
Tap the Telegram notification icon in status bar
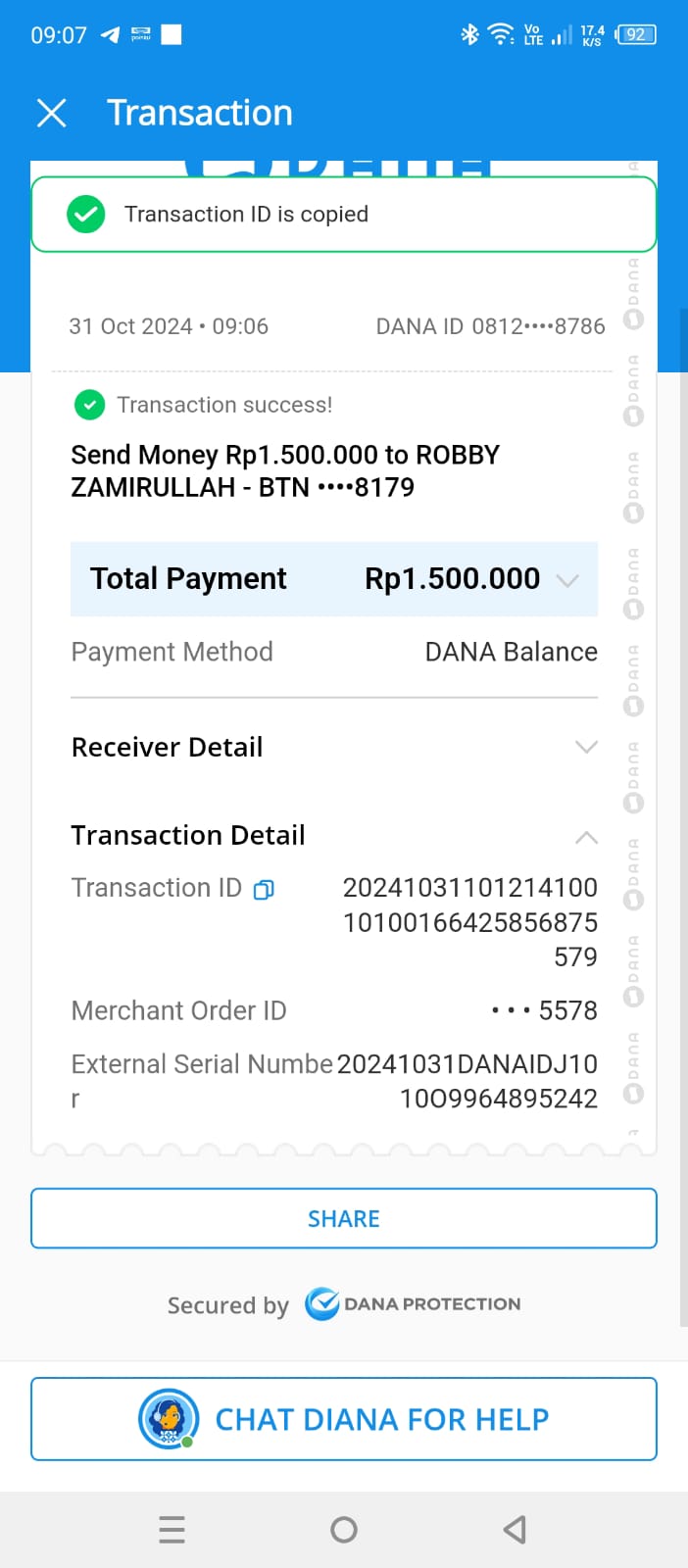point(110,35)
